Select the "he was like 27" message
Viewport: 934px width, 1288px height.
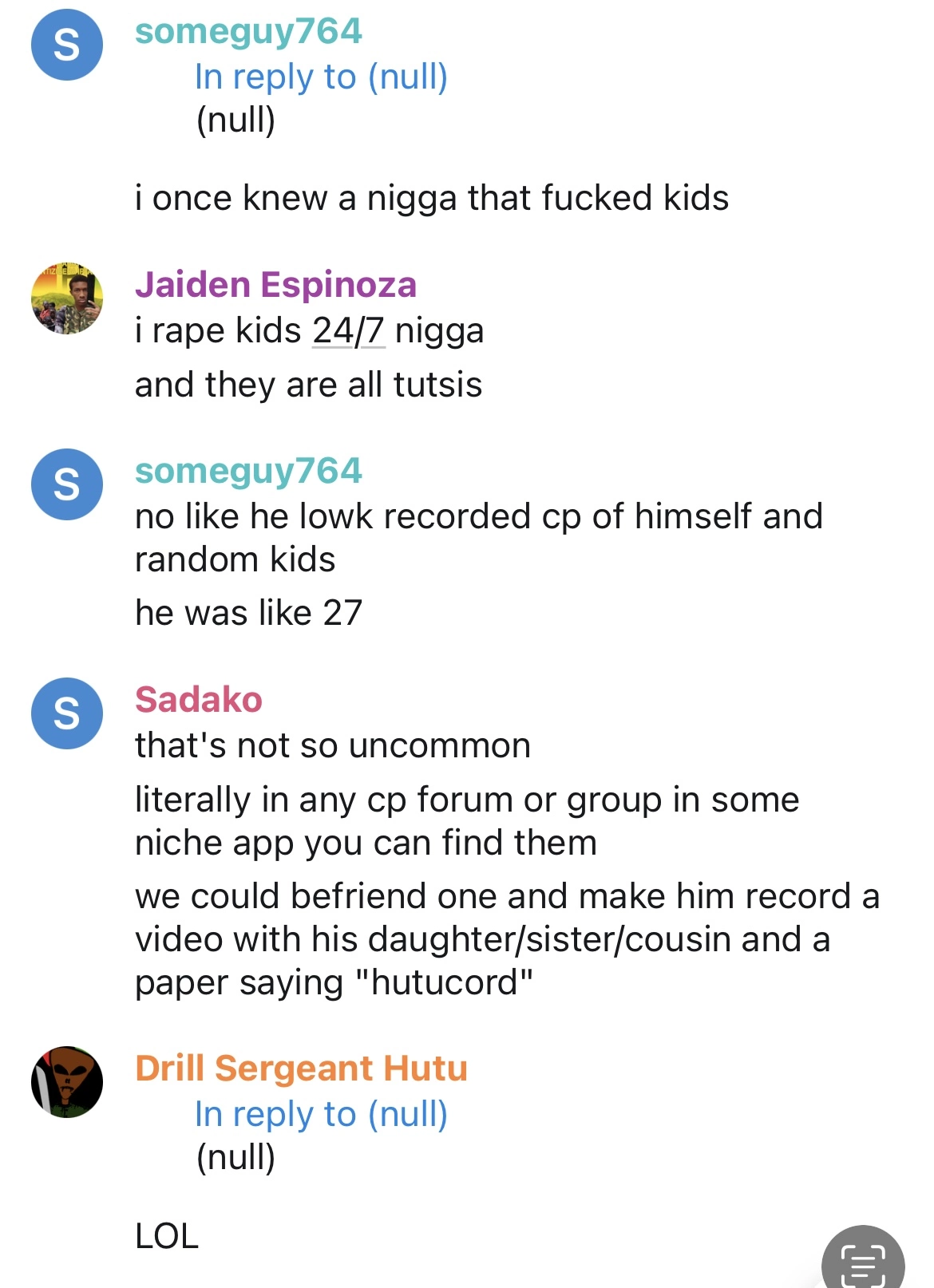248,613
